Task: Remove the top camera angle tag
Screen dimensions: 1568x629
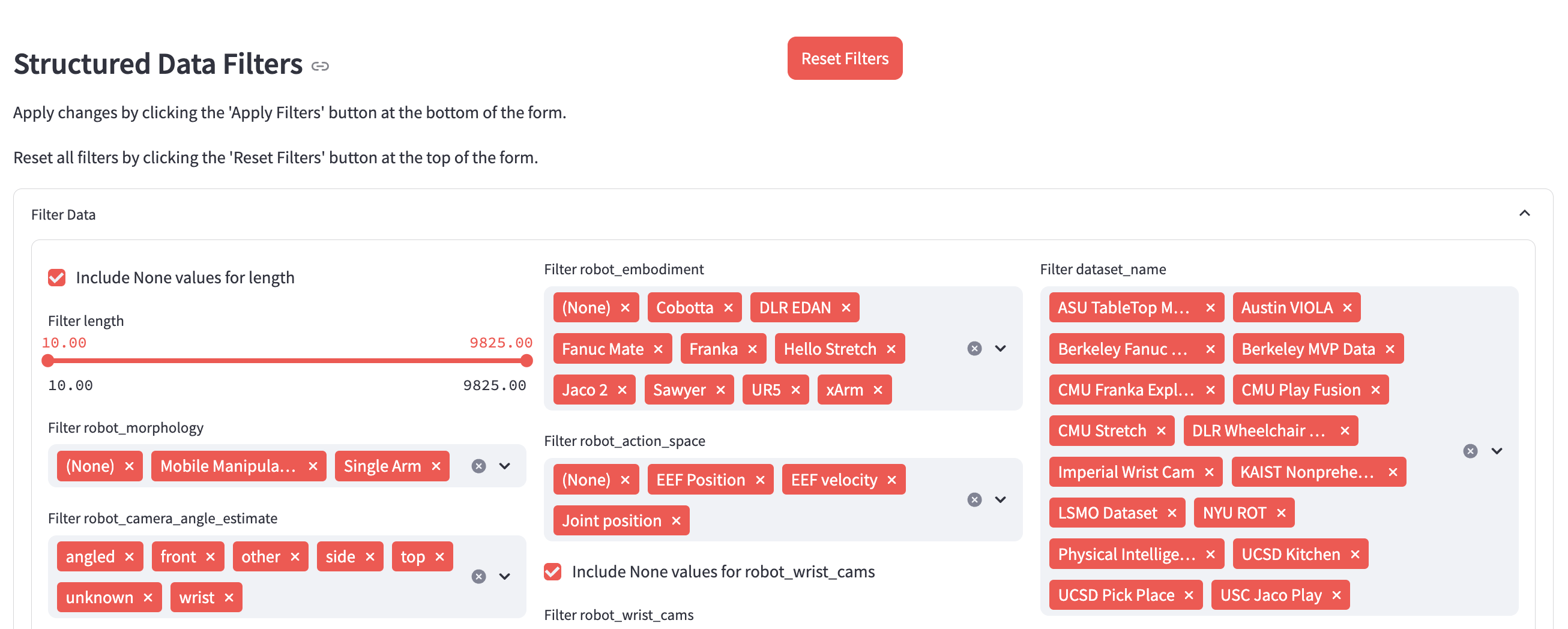Action: 439,556
